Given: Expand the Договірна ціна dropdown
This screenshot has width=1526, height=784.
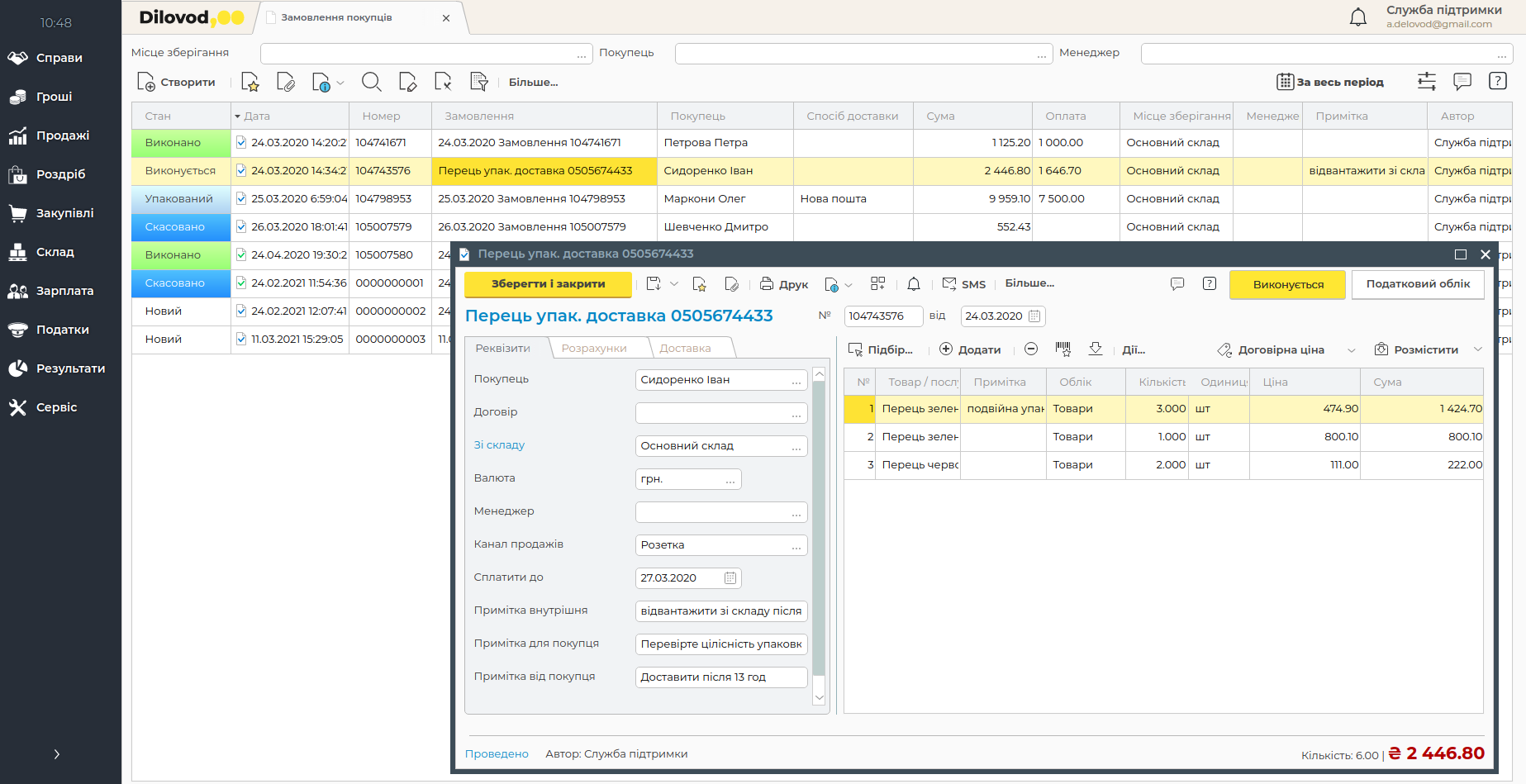Looking at the screenshot, I should pos(1352,350).
